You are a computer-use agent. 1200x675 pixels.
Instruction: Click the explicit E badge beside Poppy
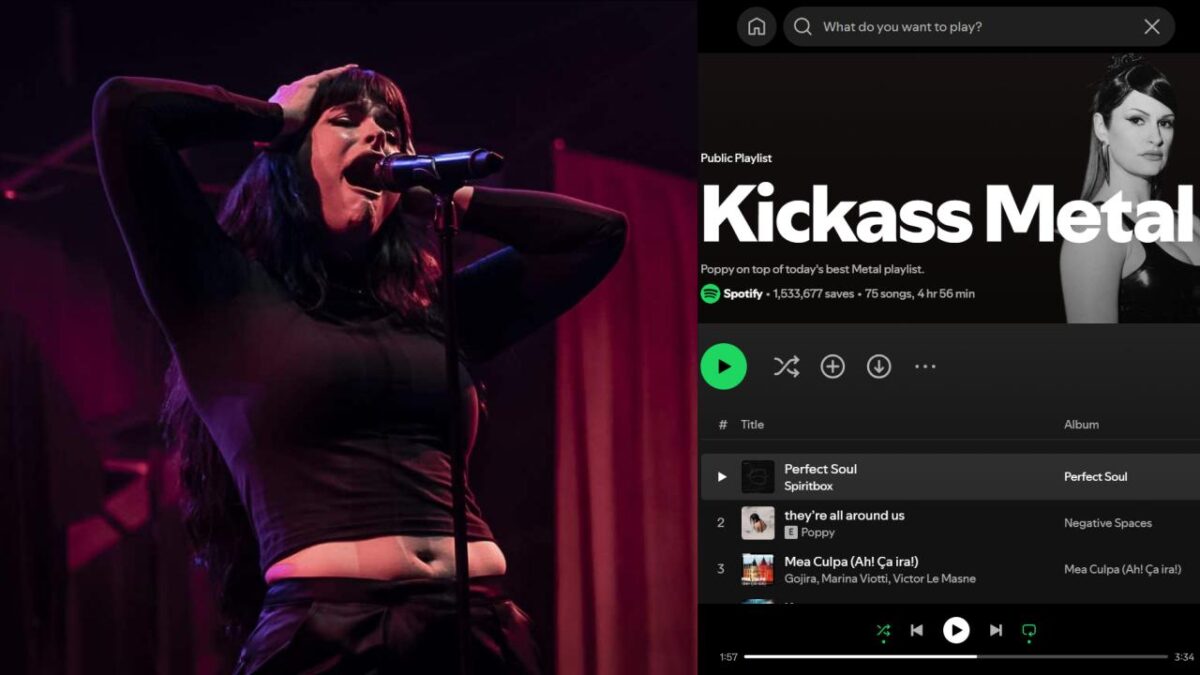point(791,533)
